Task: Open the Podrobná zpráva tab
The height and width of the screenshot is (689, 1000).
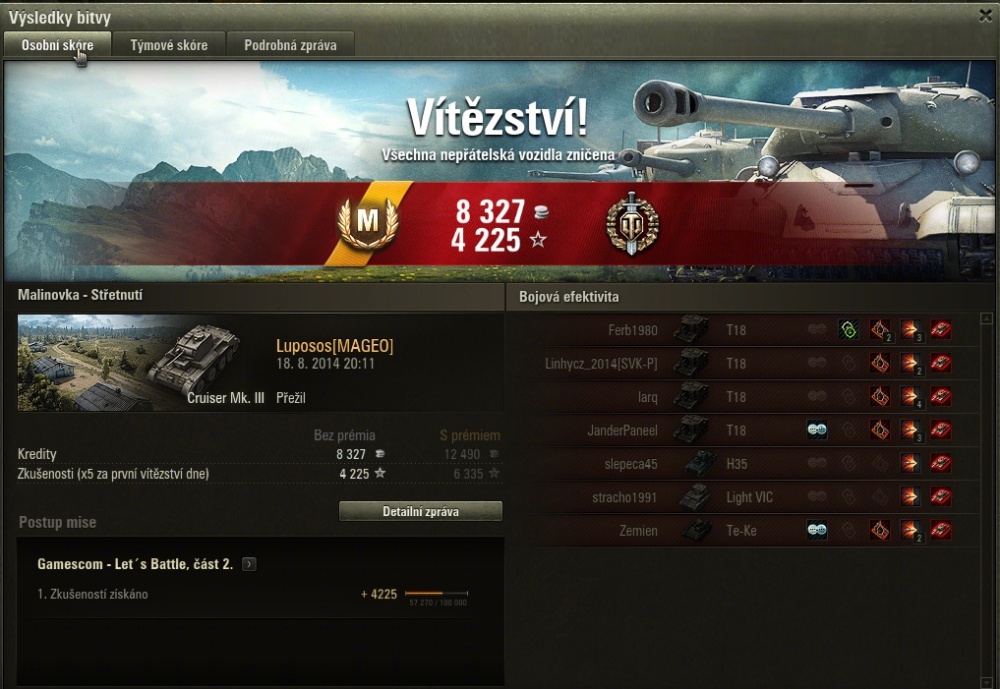Action: (290, 45)
